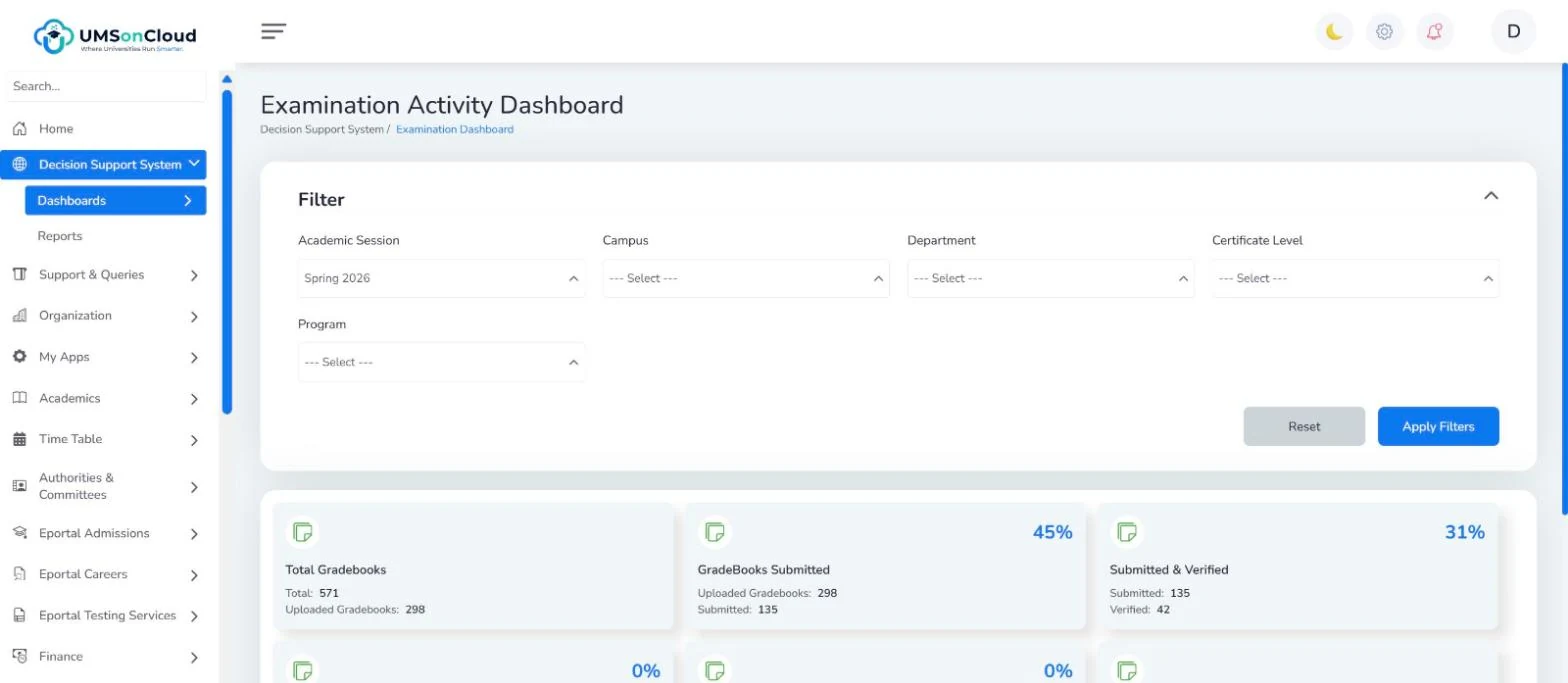Expand Time Table menu chevron
The height and width of the screenshot is (683, 1568).
tap(194, 440)
